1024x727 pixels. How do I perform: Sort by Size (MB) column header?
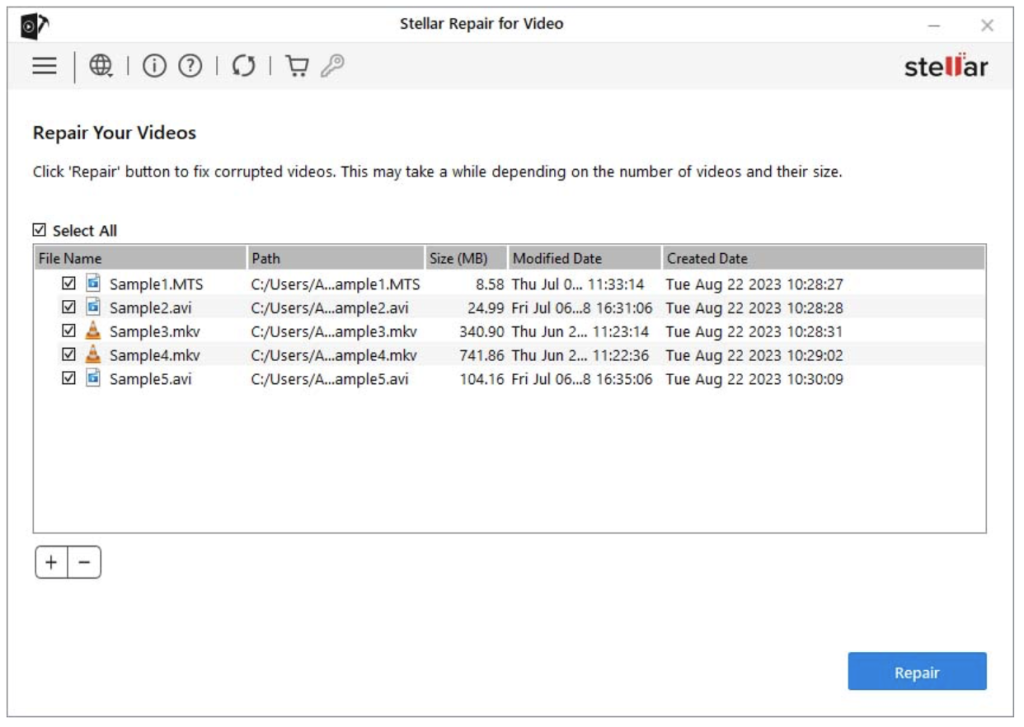point(465,258)
